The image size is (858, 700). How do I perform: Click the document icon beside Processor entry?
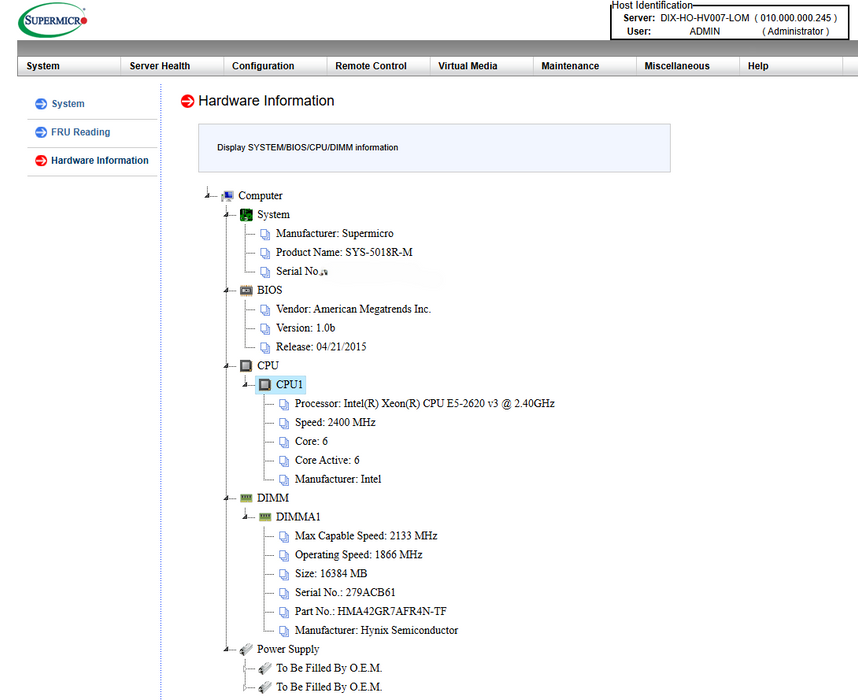[284, 404]
